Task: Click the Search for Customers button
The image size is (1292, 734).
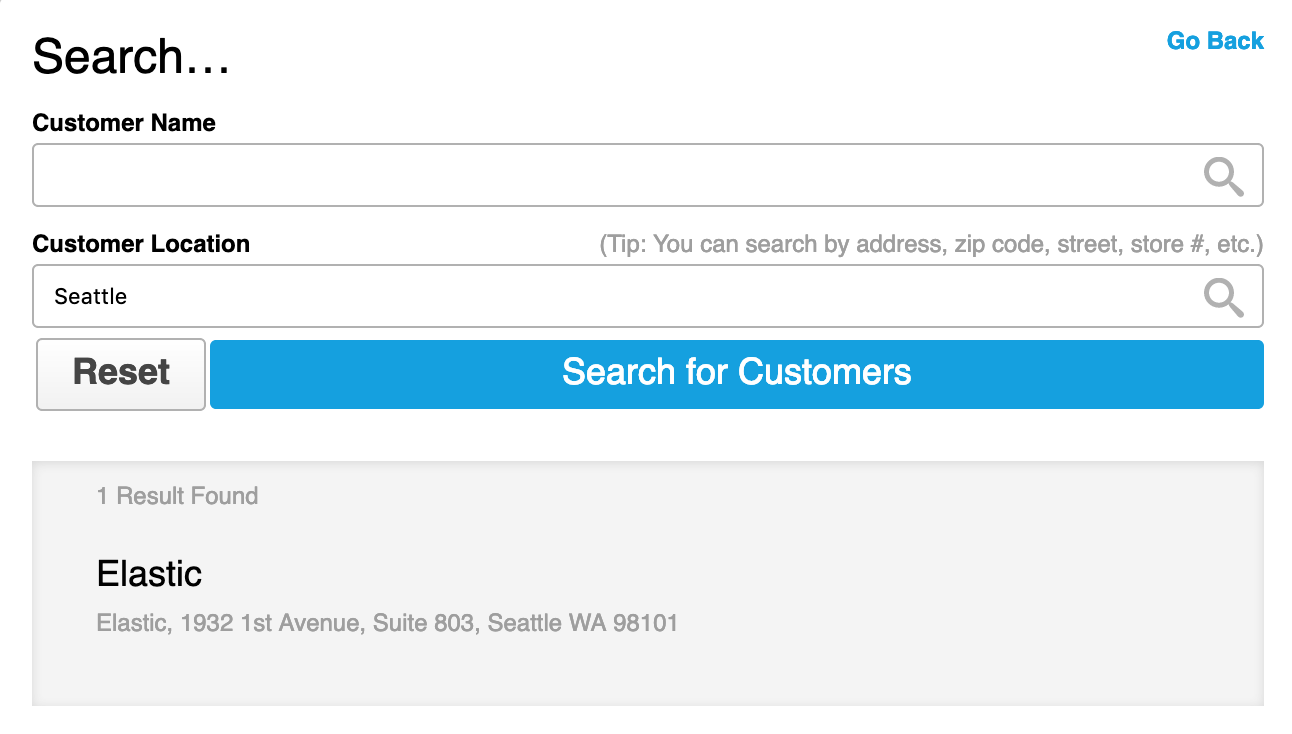Action: click(x=736, y=373)
